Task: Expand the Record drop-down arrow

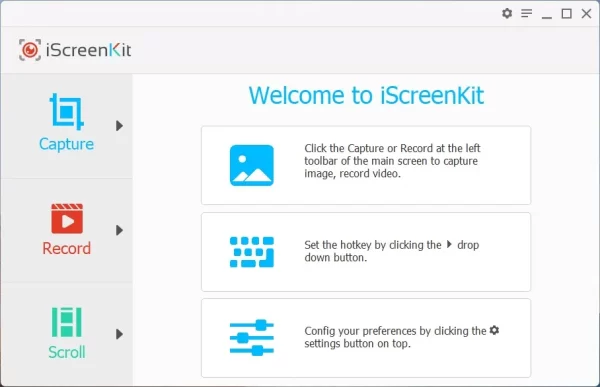Action: [119, 230]
